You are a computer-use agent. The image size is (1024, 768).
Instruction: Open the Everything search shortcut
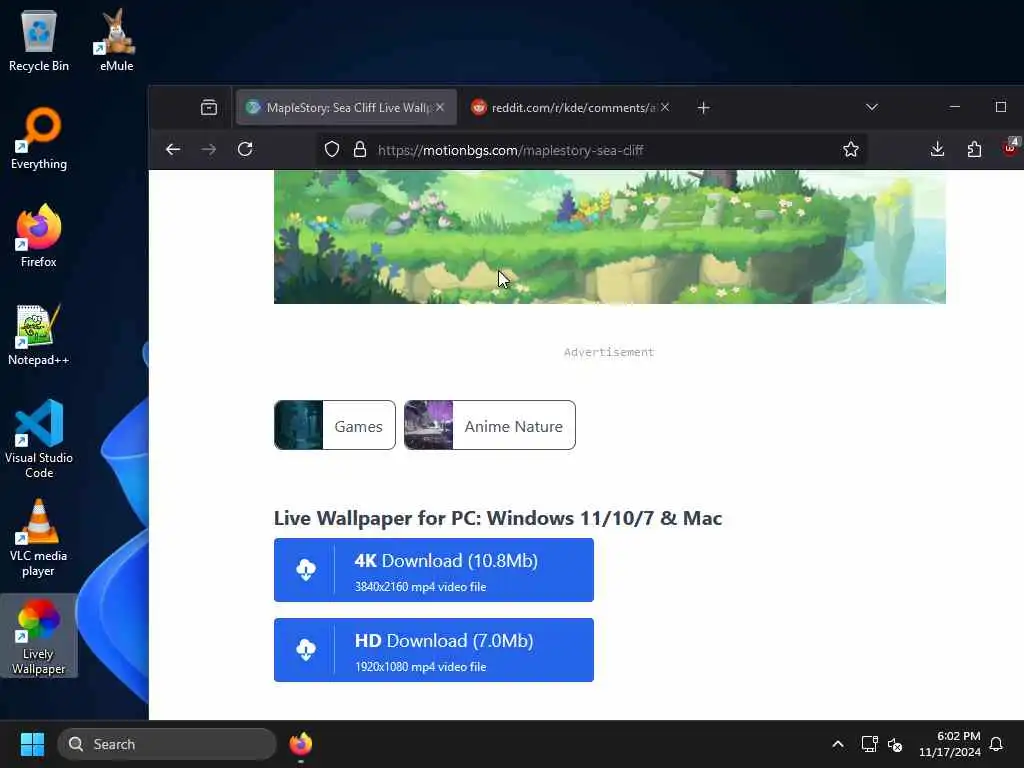(39, 138)
